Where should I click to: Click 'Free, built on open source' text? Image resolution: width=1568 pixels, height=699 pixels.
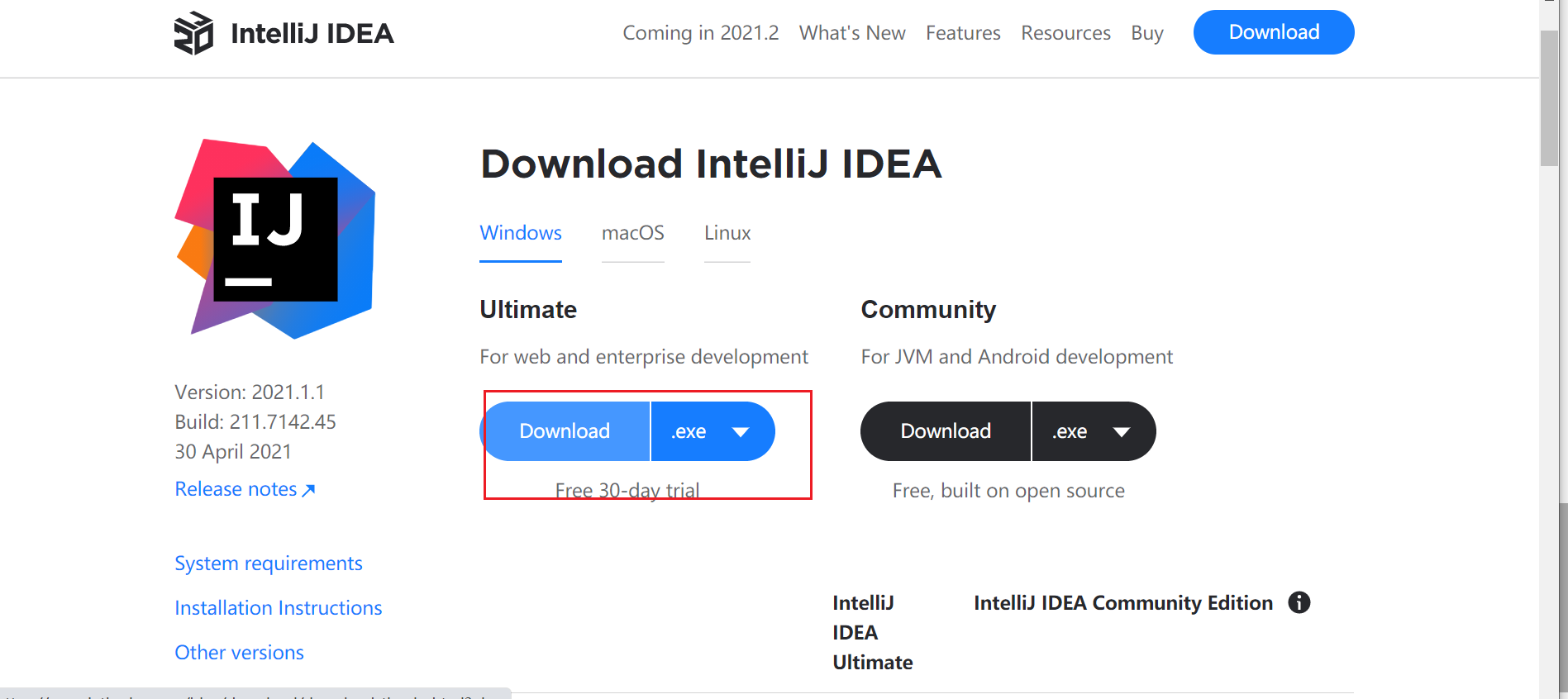1008,491
